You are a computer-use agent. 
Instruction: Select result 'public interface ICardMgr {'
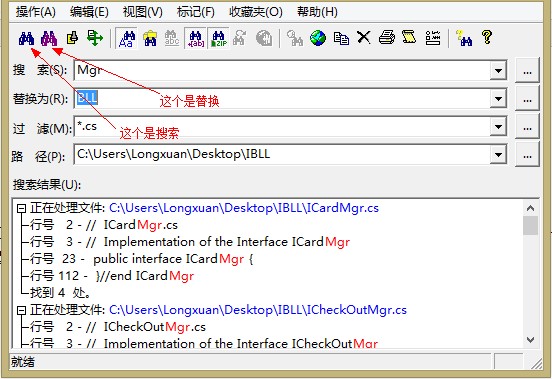click(142, 259)
